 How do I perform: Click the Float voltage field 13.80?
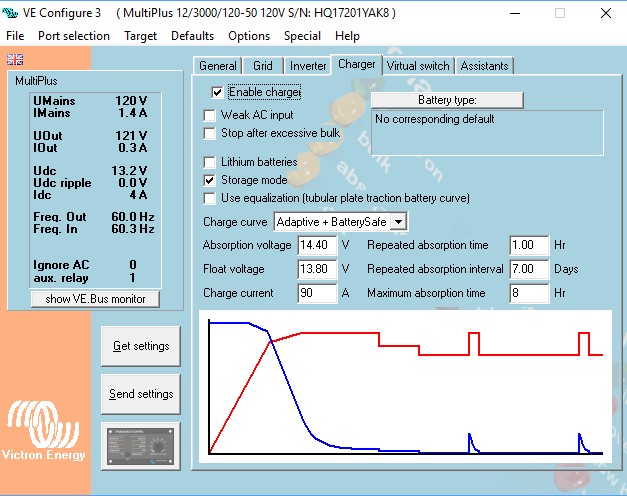317,269
